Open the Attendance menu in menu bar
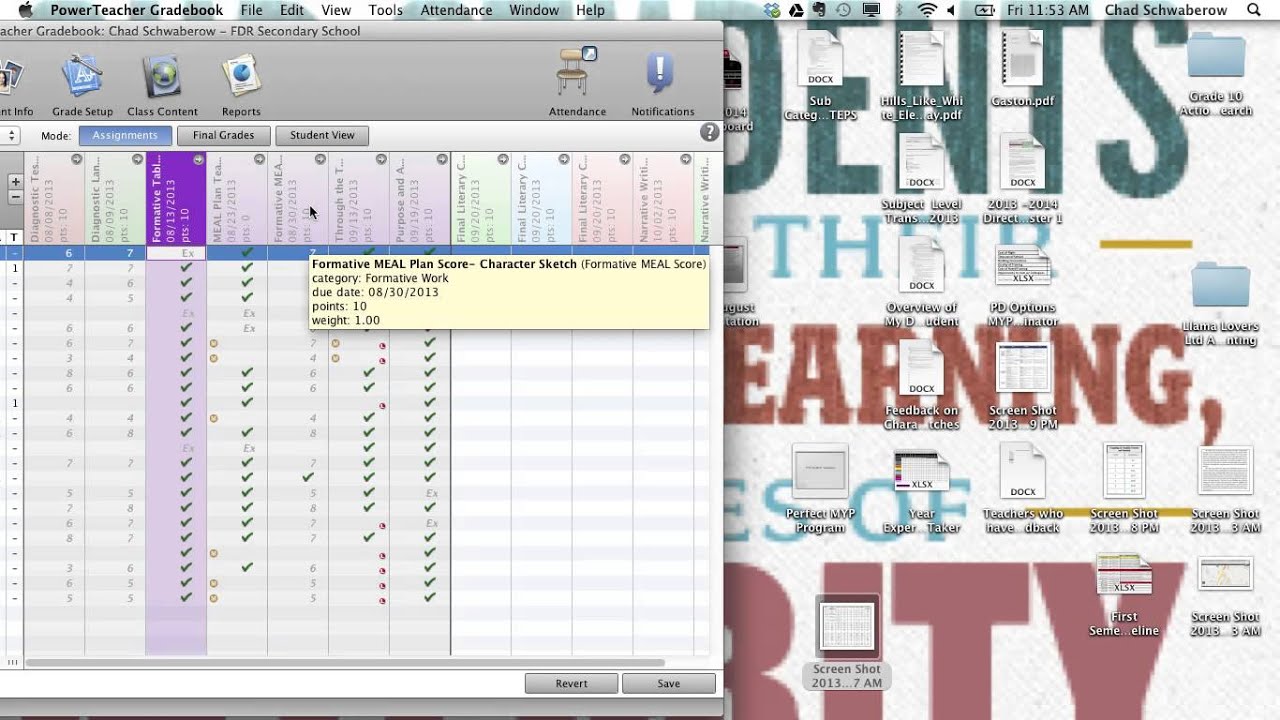This screenshot has width=1280, height=720. 455,10
